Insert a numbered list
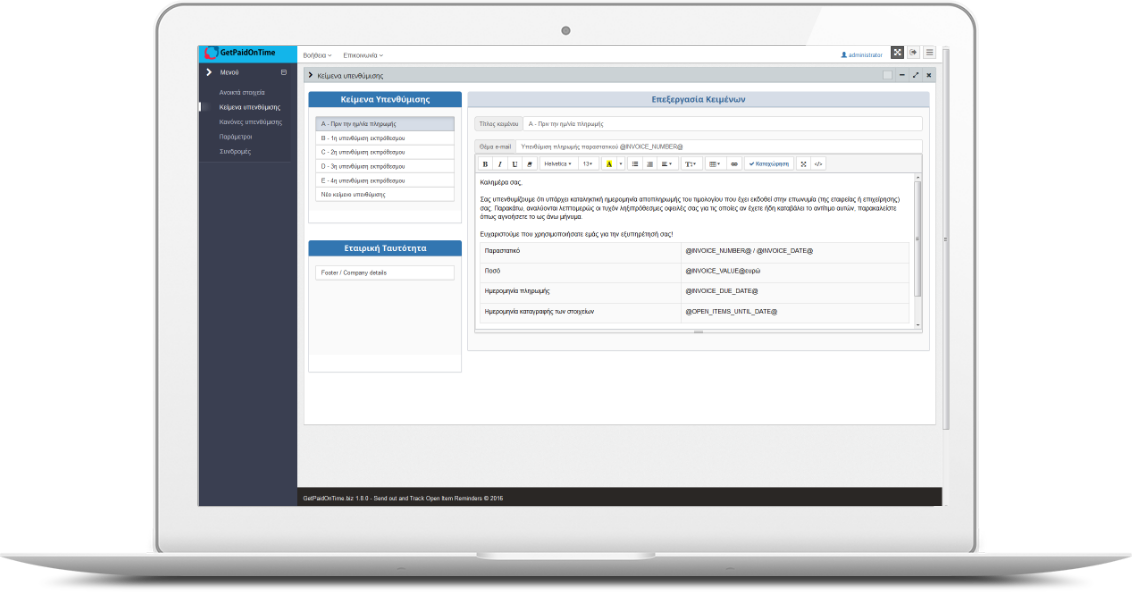 [650, 163]
